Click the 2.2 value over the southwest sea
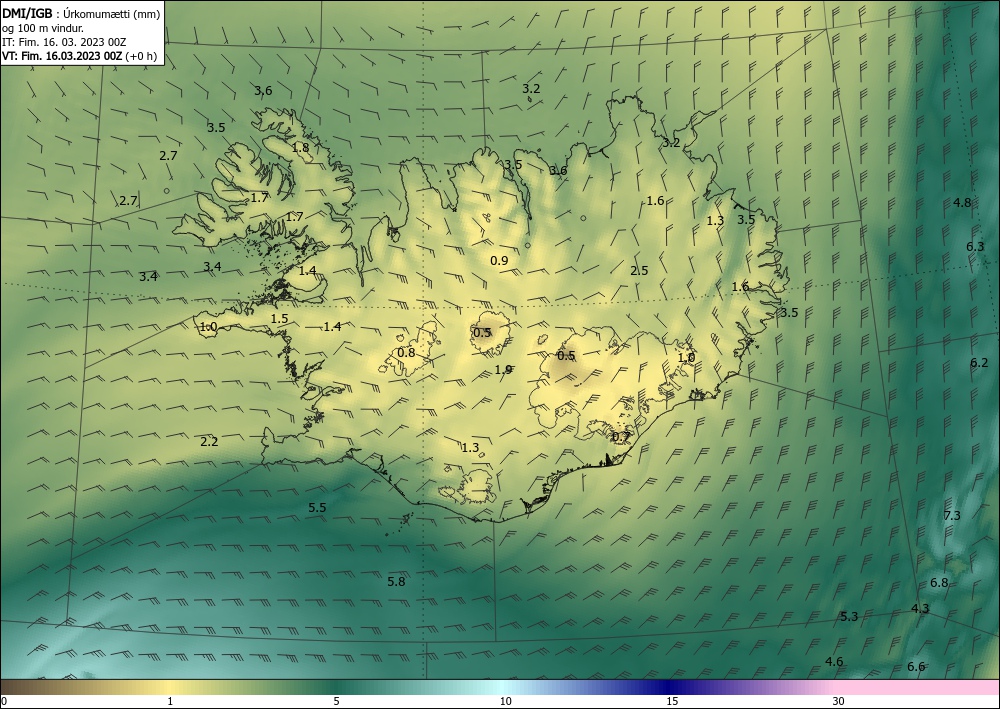The image size is (1000, 709). click(209, 441)
